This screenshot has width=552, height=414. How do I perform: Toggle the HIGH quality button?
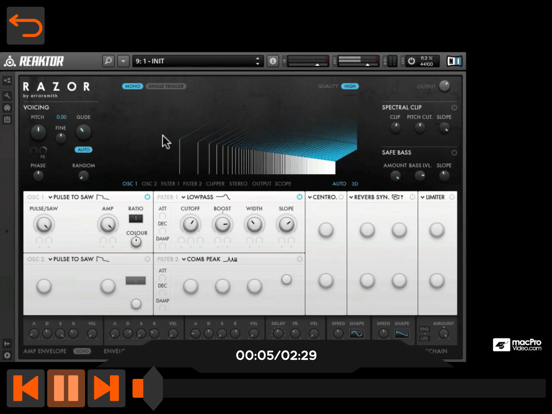click(350, 86)
